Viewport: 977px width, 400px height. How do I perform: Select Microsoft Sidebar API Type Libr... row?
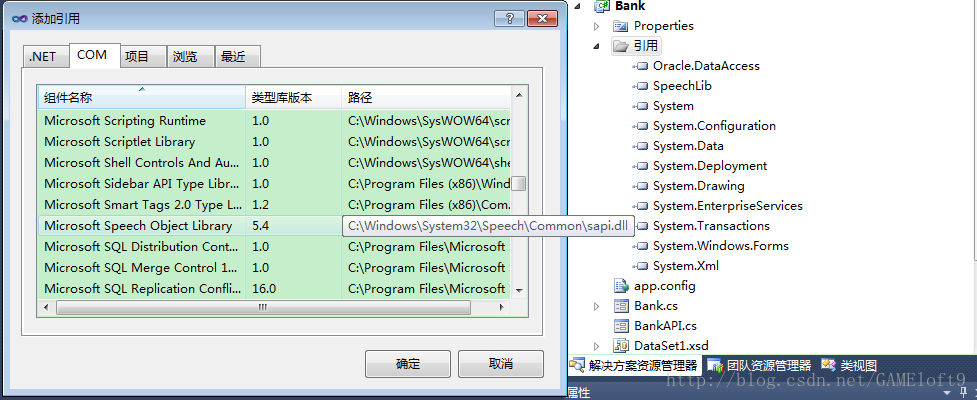coord(274,184)
